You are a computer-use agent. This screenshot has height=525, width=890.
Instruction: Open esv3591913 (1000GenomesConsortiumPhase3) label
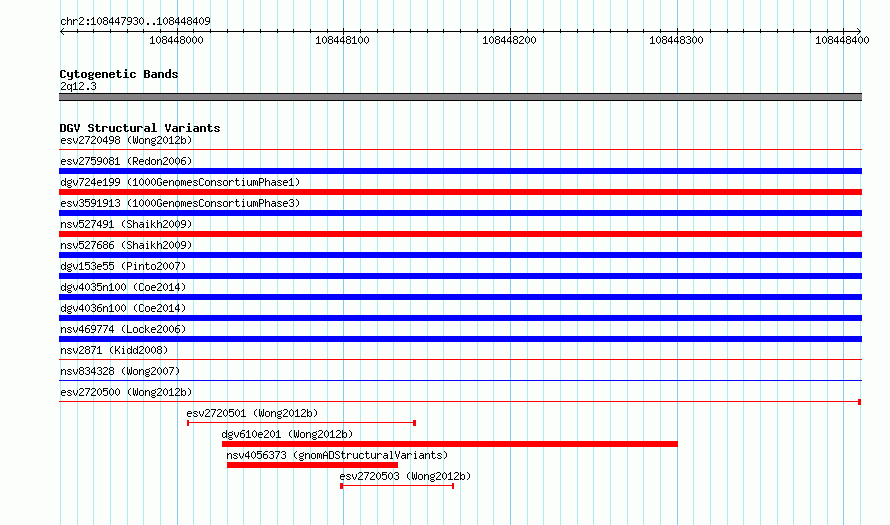[x=180, y=203]
